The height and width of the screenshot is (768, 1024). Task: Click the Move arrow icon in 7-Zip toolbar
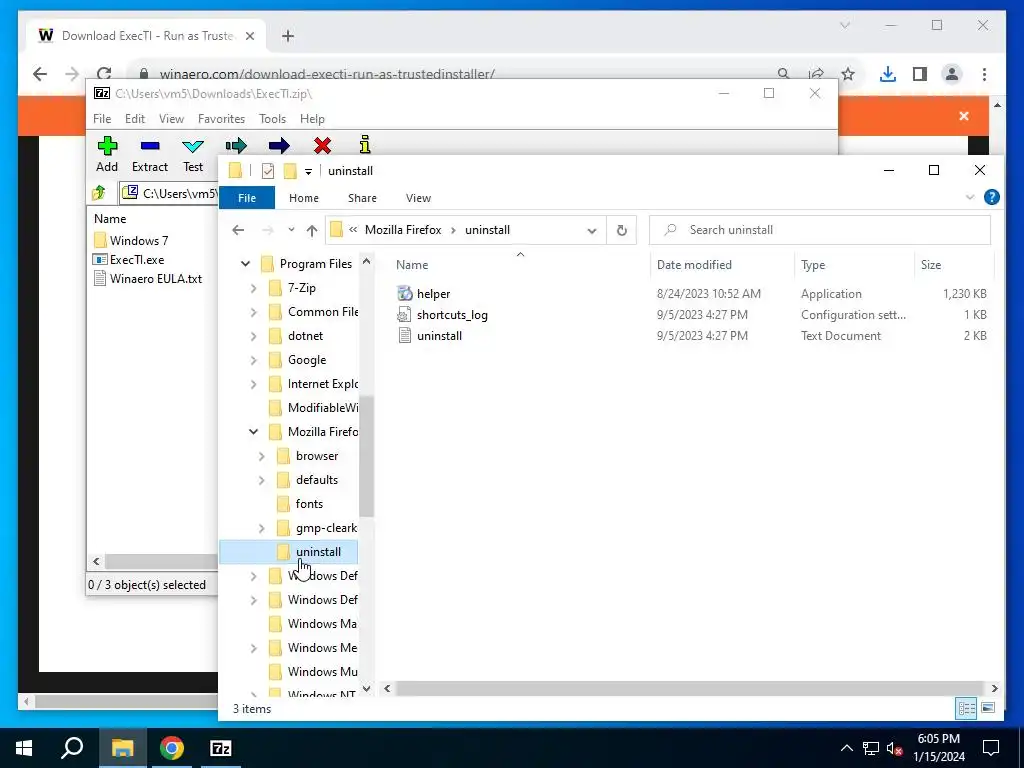279,145
